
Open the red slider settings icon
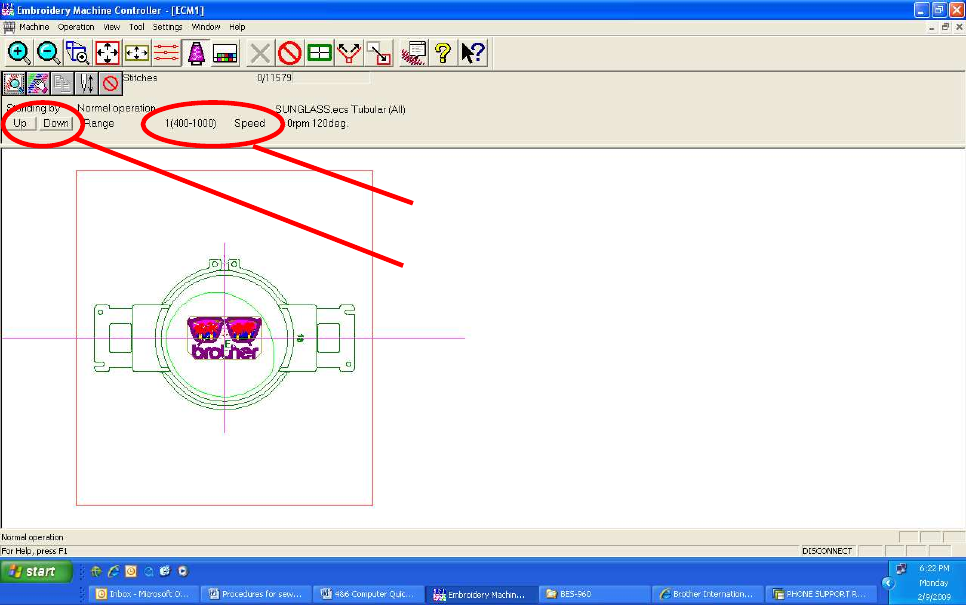(166, 53)
